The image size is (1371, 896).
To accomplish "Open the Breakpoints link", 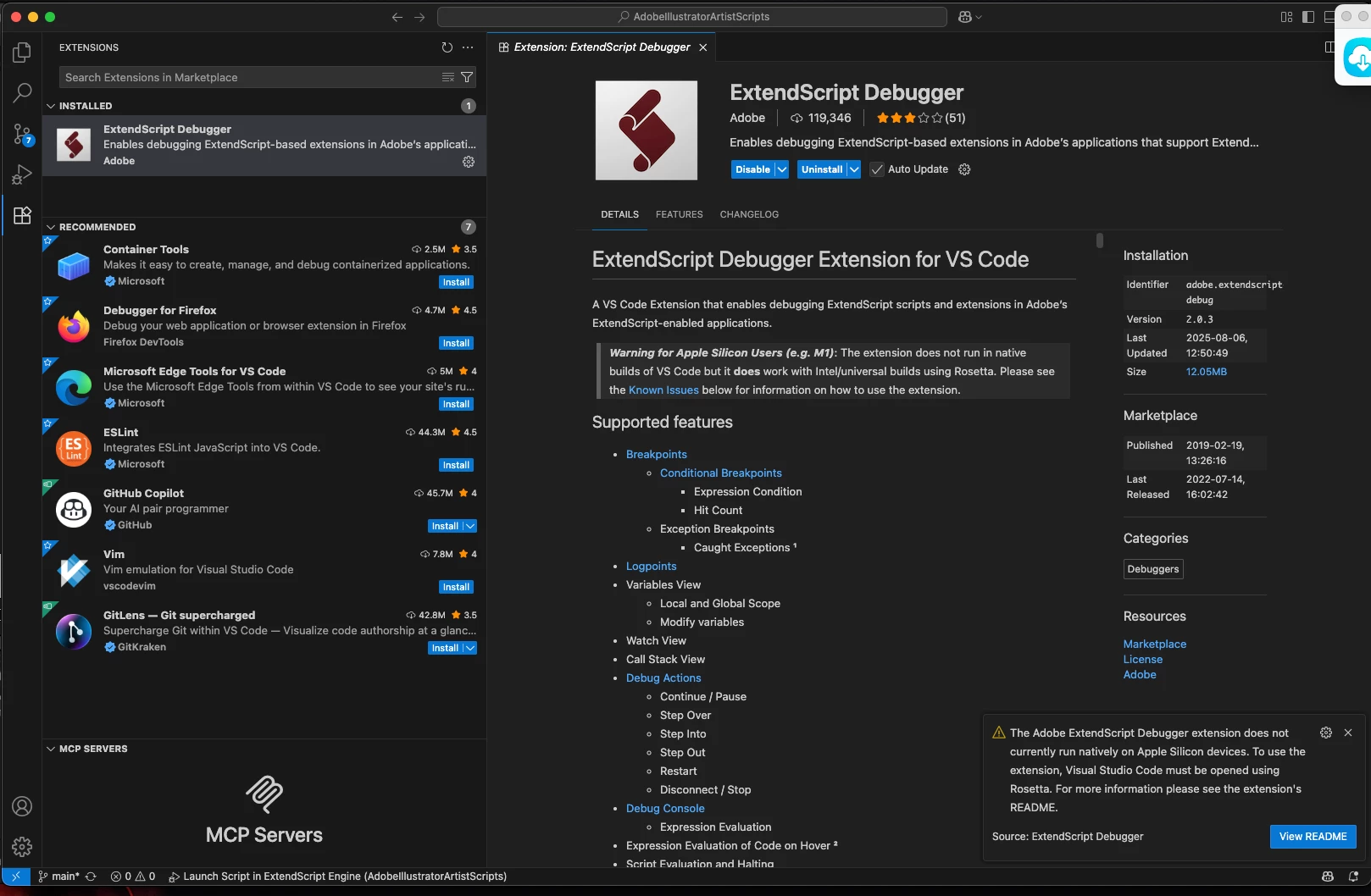I will (x=657, y=455).
